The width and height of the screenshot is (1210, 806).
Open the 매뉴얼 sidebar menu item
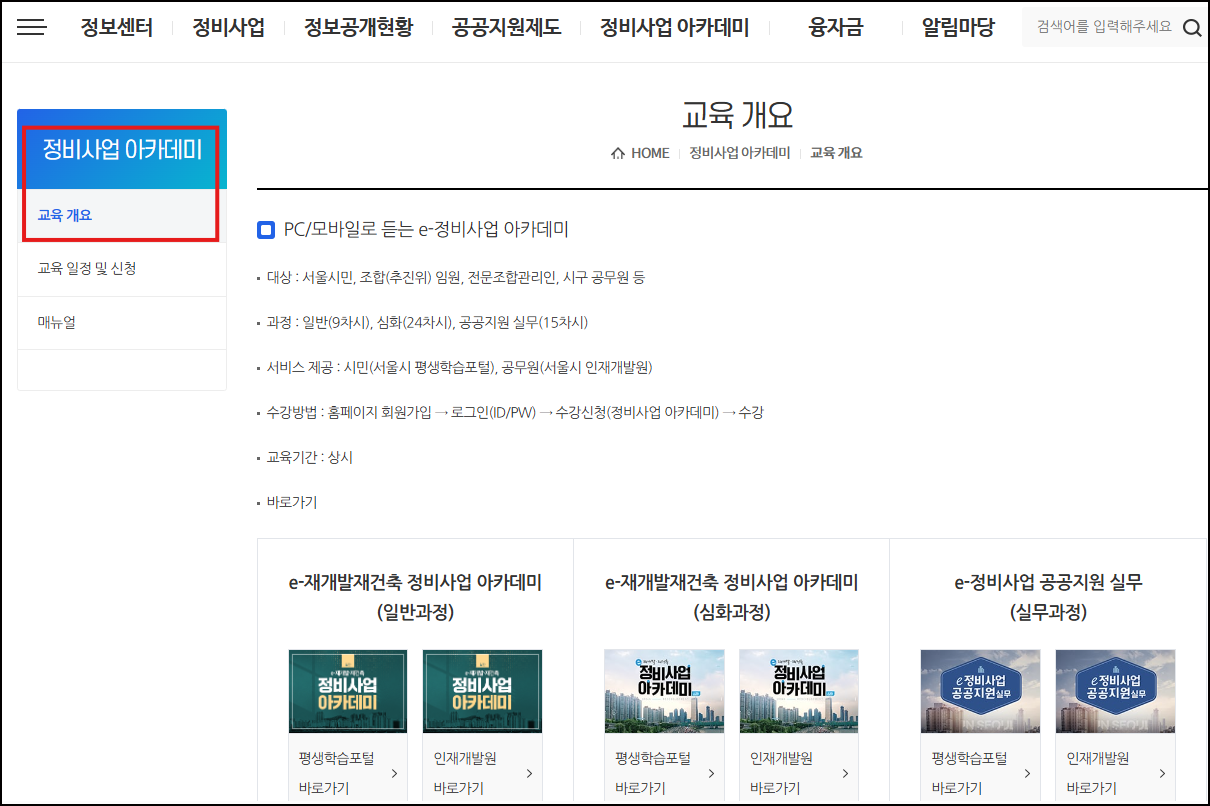120,322
